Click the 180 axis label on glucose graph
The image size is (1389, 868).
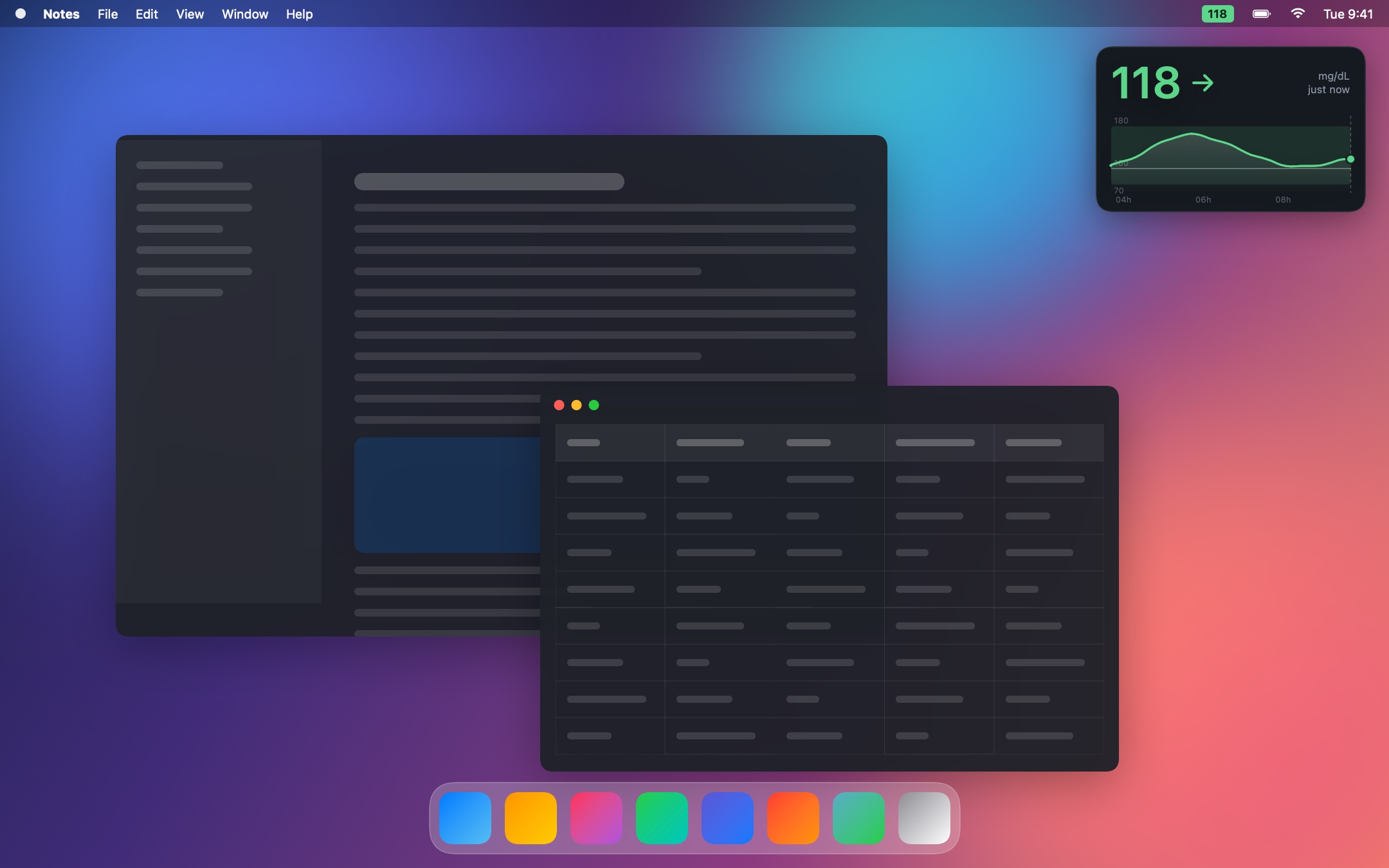(1121, 120)
